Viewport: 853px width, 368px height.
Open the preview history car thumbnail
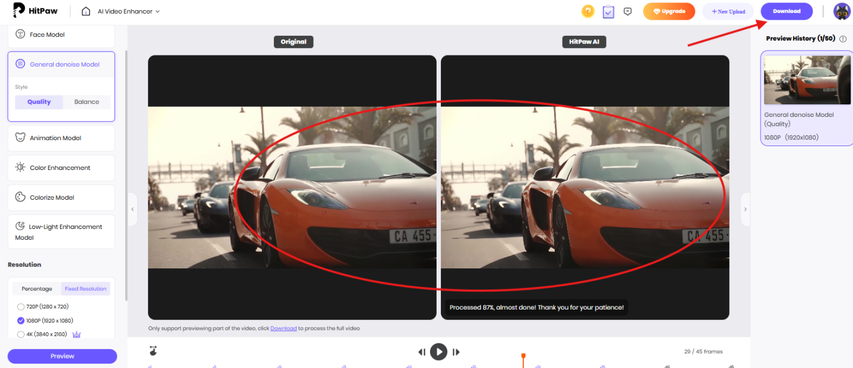807,79
